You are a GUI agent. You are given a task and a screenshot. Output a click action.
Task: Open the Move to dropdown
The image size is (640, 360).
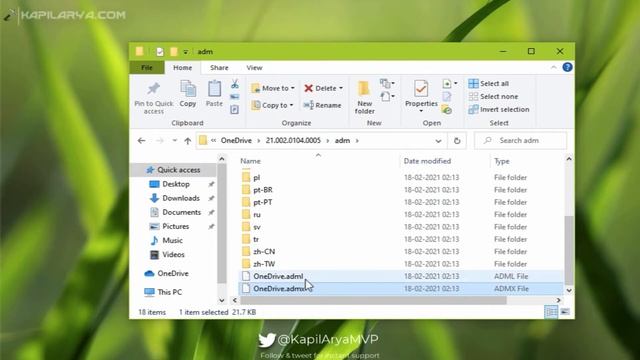coord(273,88)
